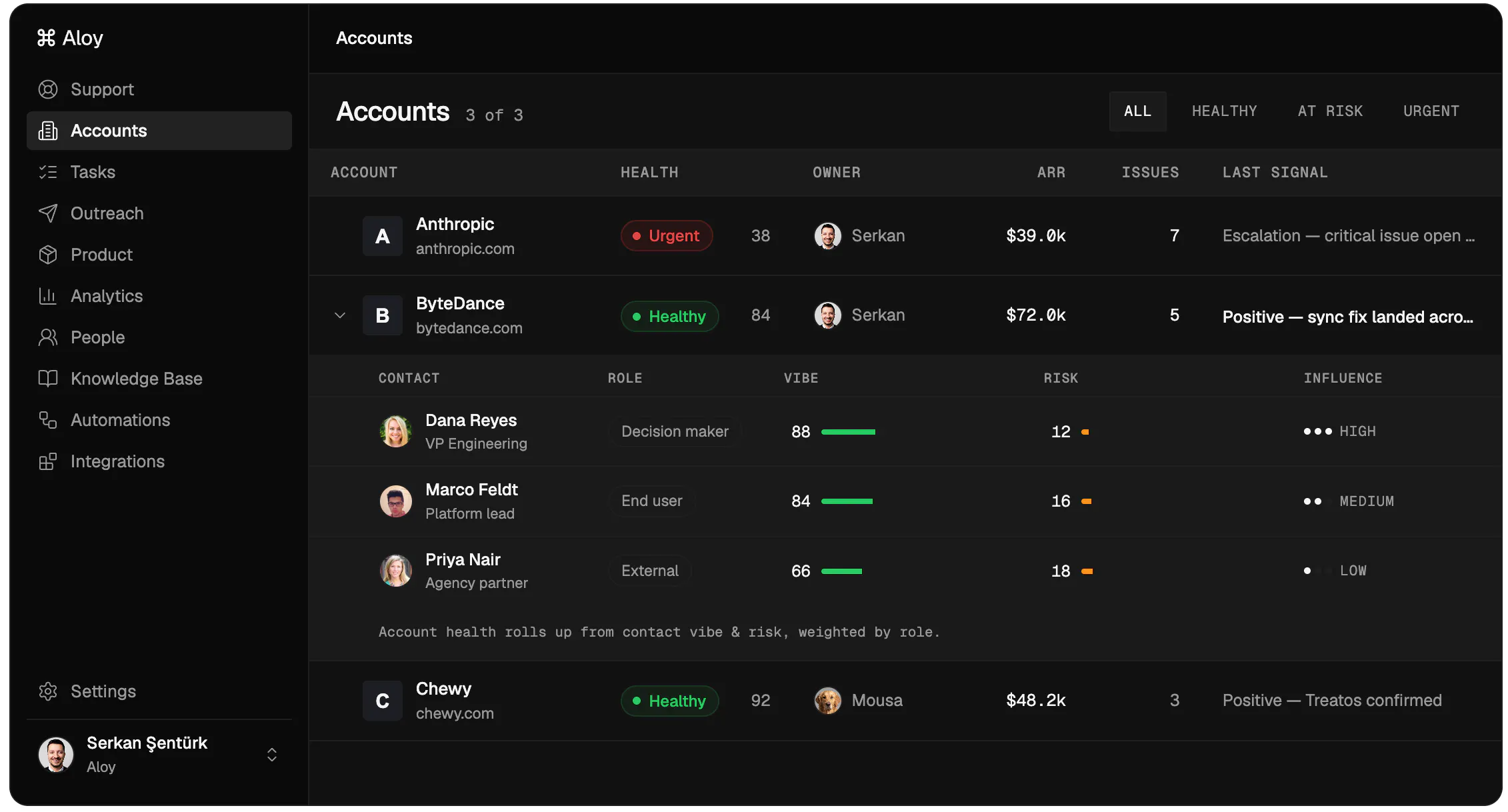Click the bytedance.com domain text

coord(469,328)
